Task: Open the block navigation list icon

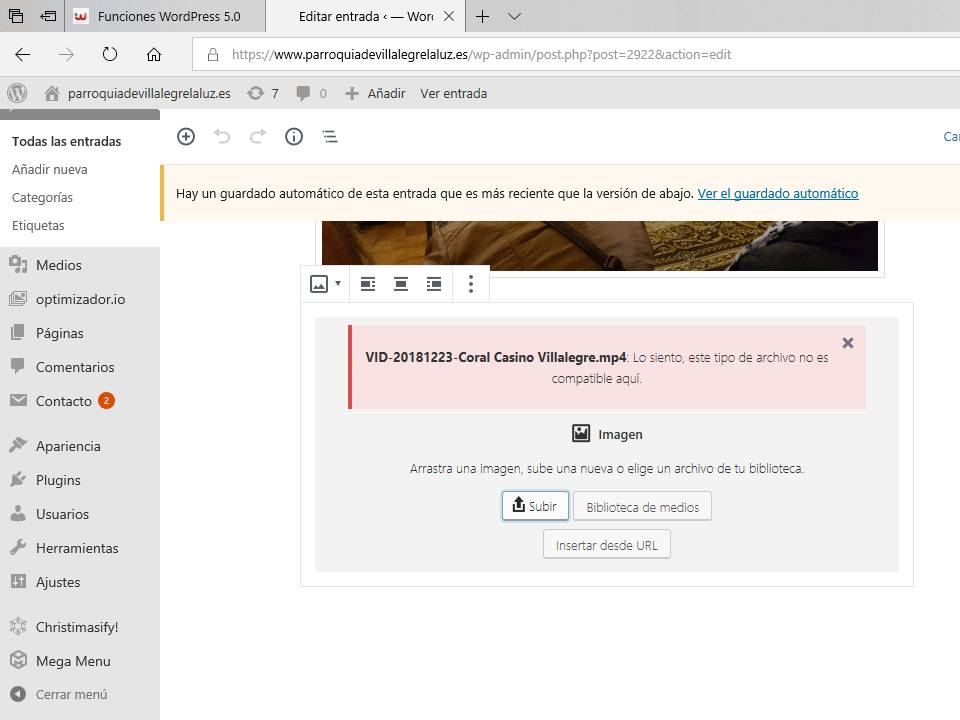Action: (x=329, y=137)
